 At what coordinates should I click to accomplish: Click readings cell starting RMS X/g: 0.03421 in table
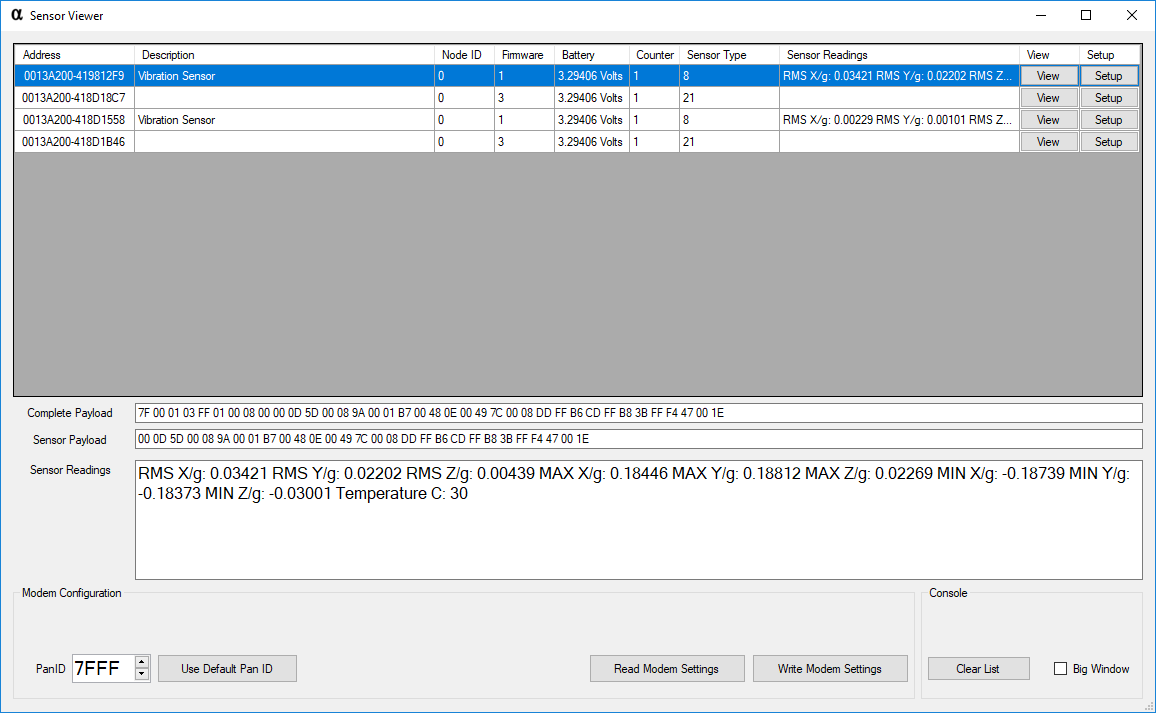(899, 76)
